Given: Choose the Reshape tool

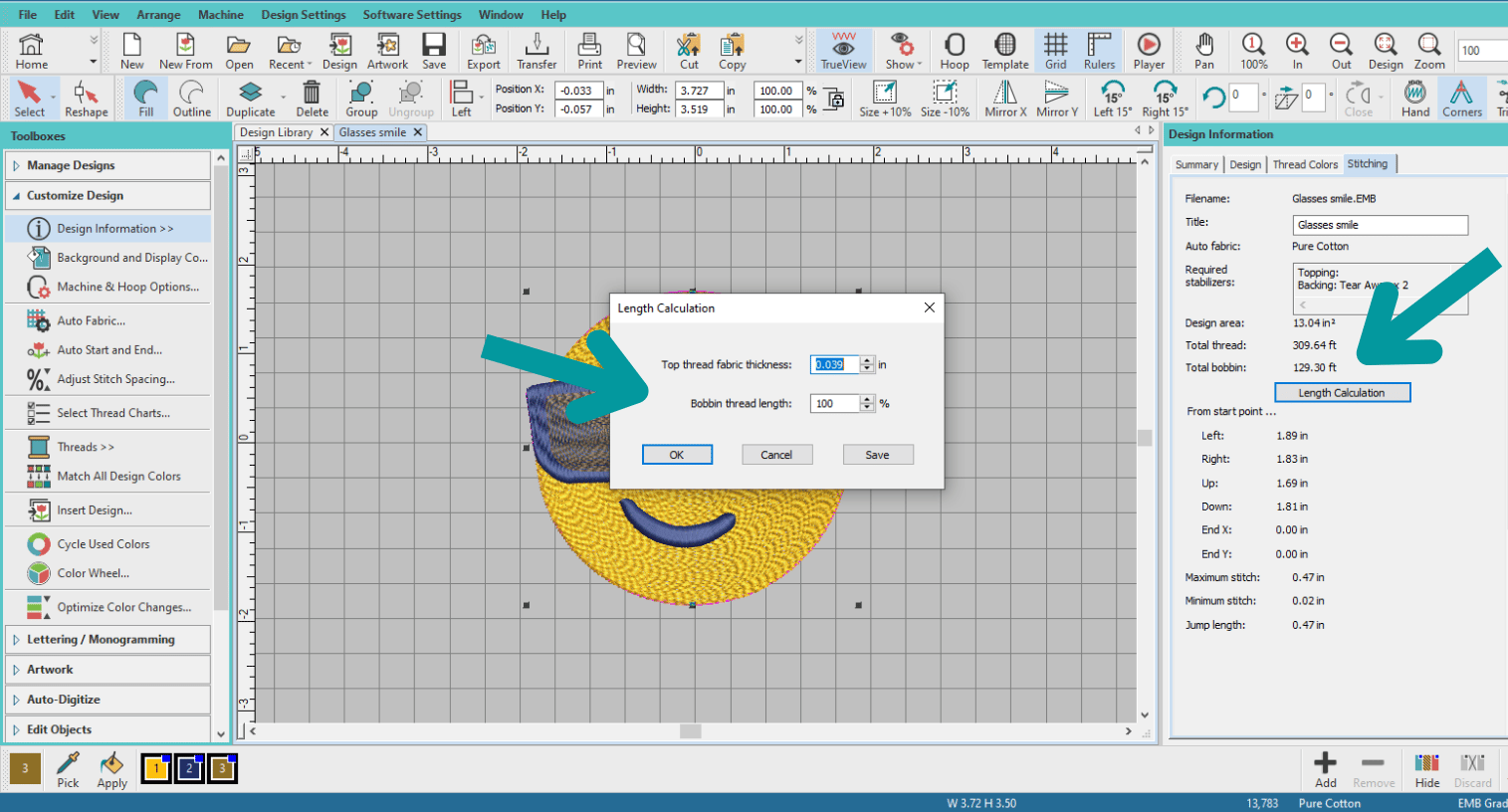Looking at the screenshot, I should [87, 99].
